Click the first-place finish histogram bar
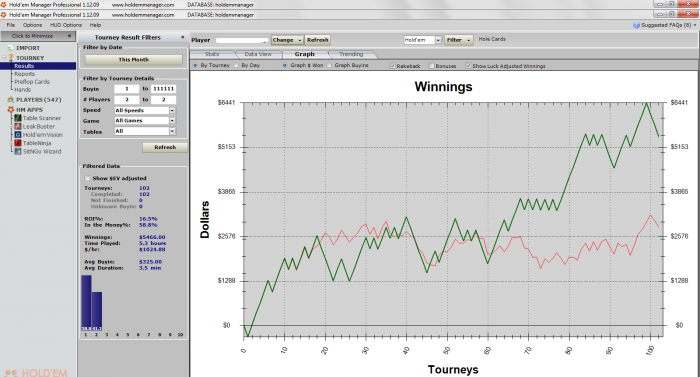The width and height of the screenshot is (700, 377). pyautogui.click(x=86, y=302)
